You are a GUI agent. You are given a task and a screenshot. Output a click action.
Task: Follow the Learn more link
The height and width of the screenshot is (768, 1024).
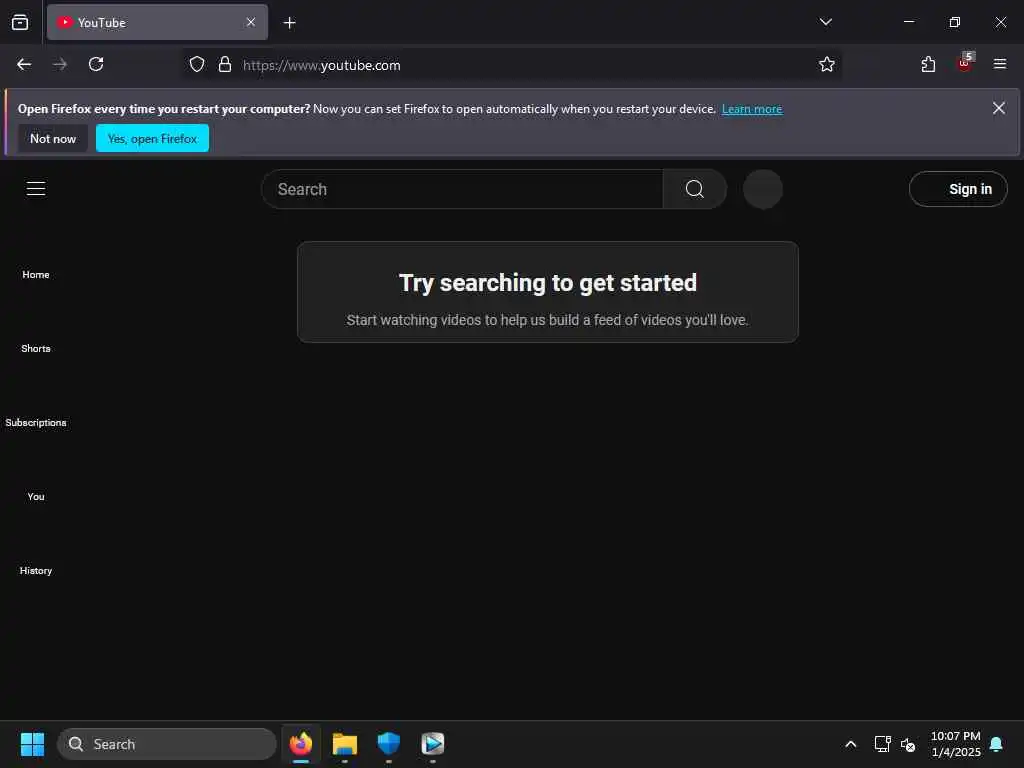tap(752, 109)
